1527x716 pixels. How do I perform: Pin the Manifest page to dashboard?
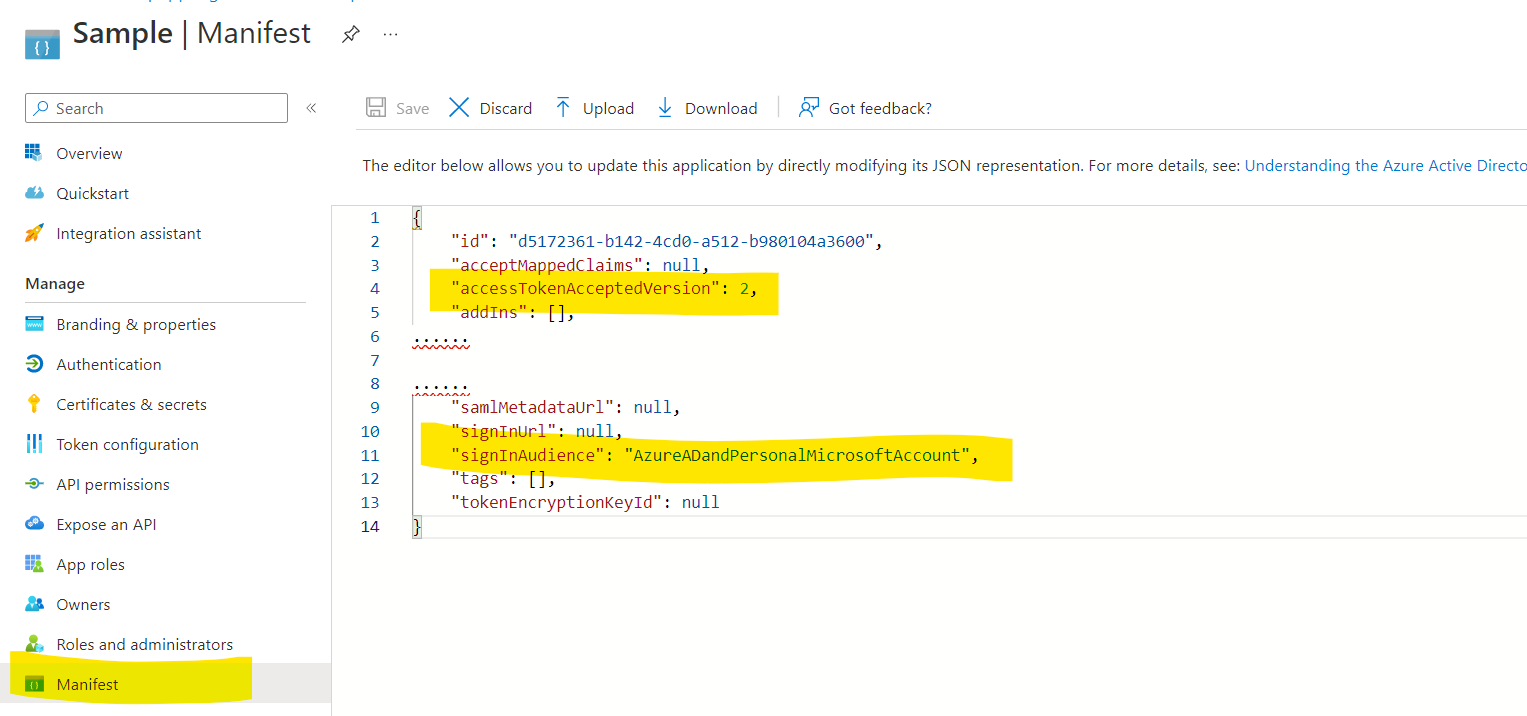(350, 33)
